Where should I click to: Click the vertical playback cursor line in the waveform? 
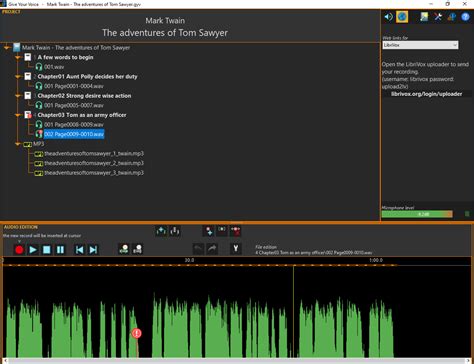(293, 312)
